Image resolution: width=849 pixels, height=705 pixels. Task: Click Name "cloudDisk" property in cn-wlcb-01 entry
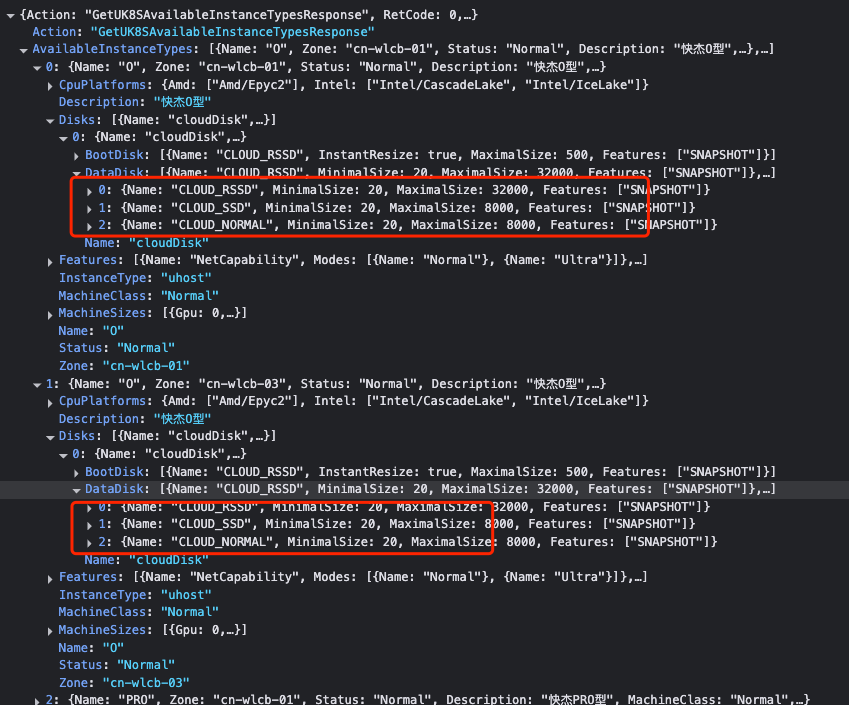pos(146,243)
